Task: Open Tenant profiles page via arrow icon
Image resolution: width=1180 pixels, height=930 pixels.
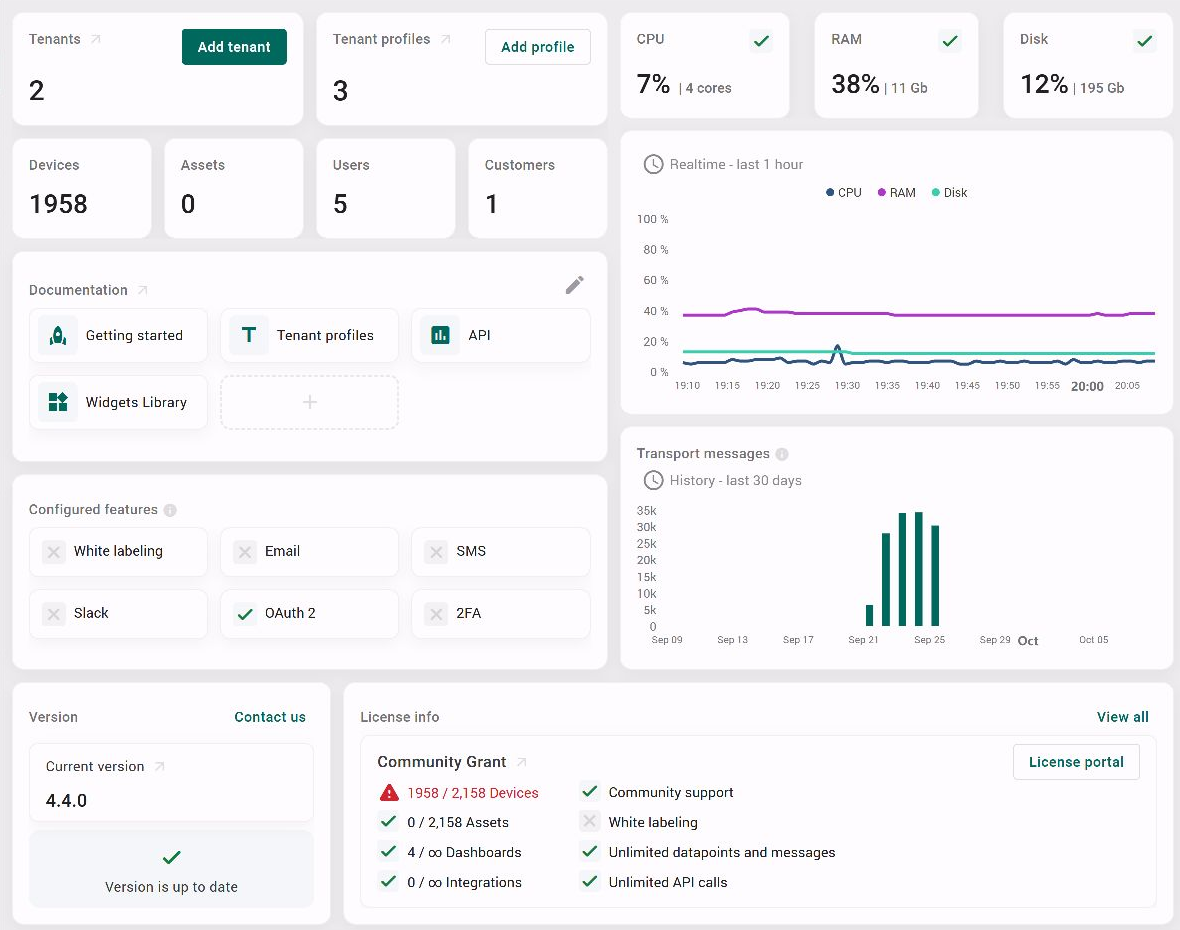Action: click(446, 39)
